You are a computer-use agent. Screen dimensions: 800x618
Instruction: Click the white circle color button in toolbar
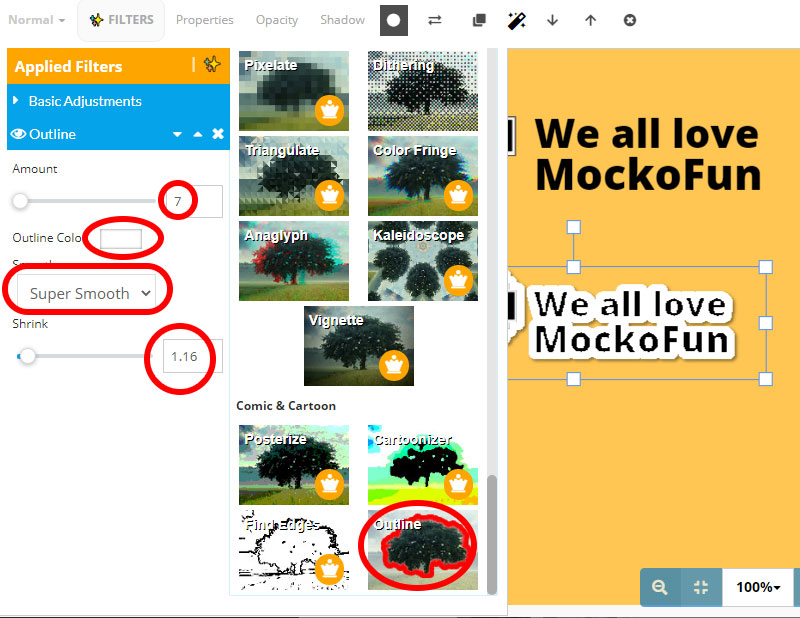click(393, 20)
